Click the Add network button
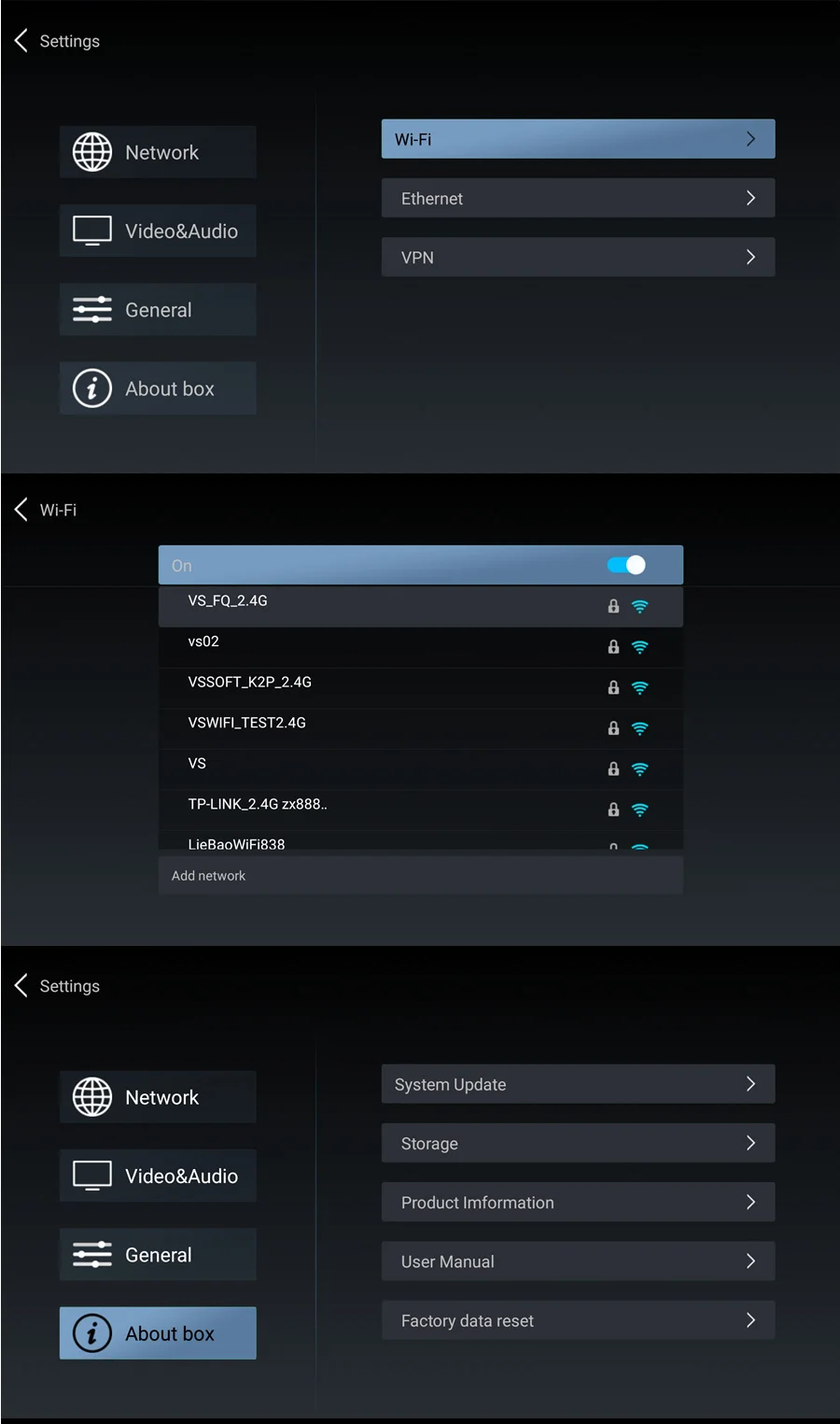 coord(421,876)
